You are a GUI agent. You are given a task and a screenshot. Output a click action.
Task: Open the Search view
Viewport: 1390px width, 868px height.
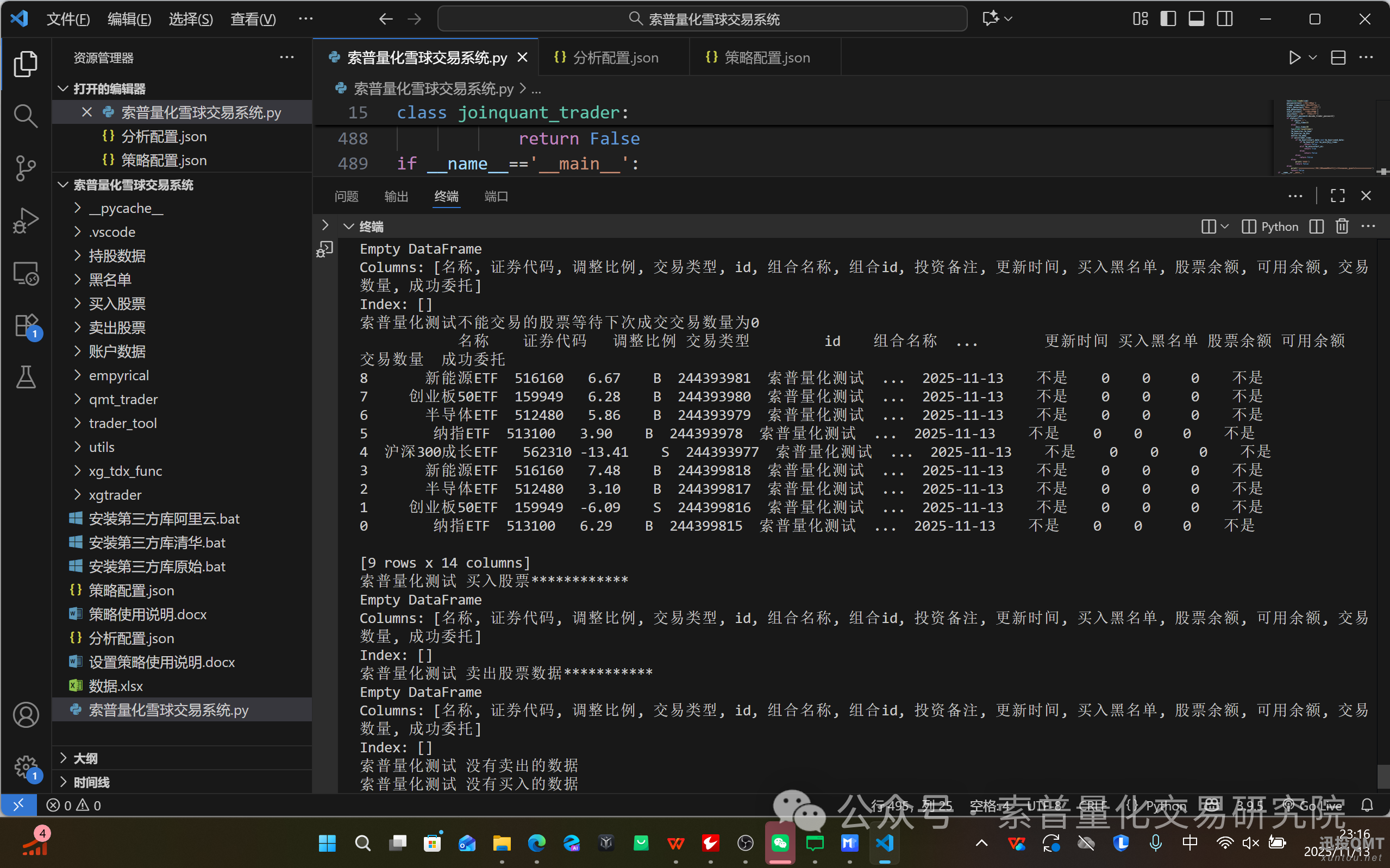[x=26, y=115]
